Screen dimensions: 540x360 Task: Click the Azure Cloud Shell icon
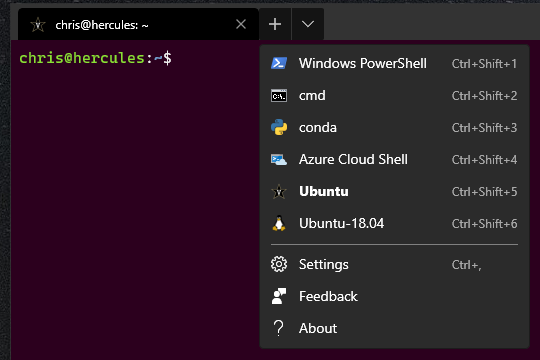[279, 160]
